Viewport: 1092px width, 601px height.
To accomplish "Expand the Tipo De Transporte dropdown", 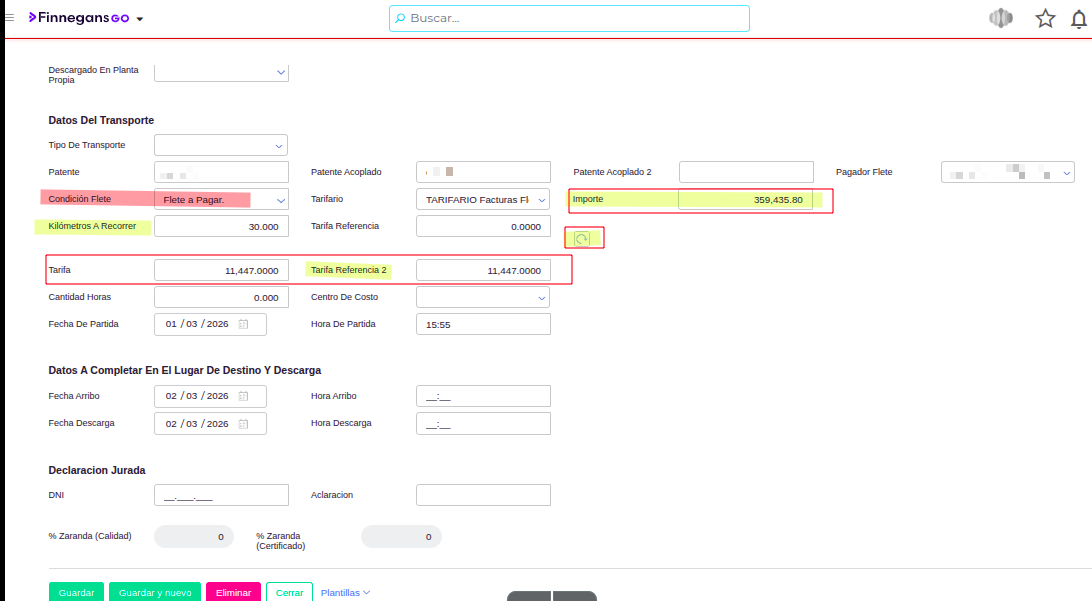I will (279, 146).
